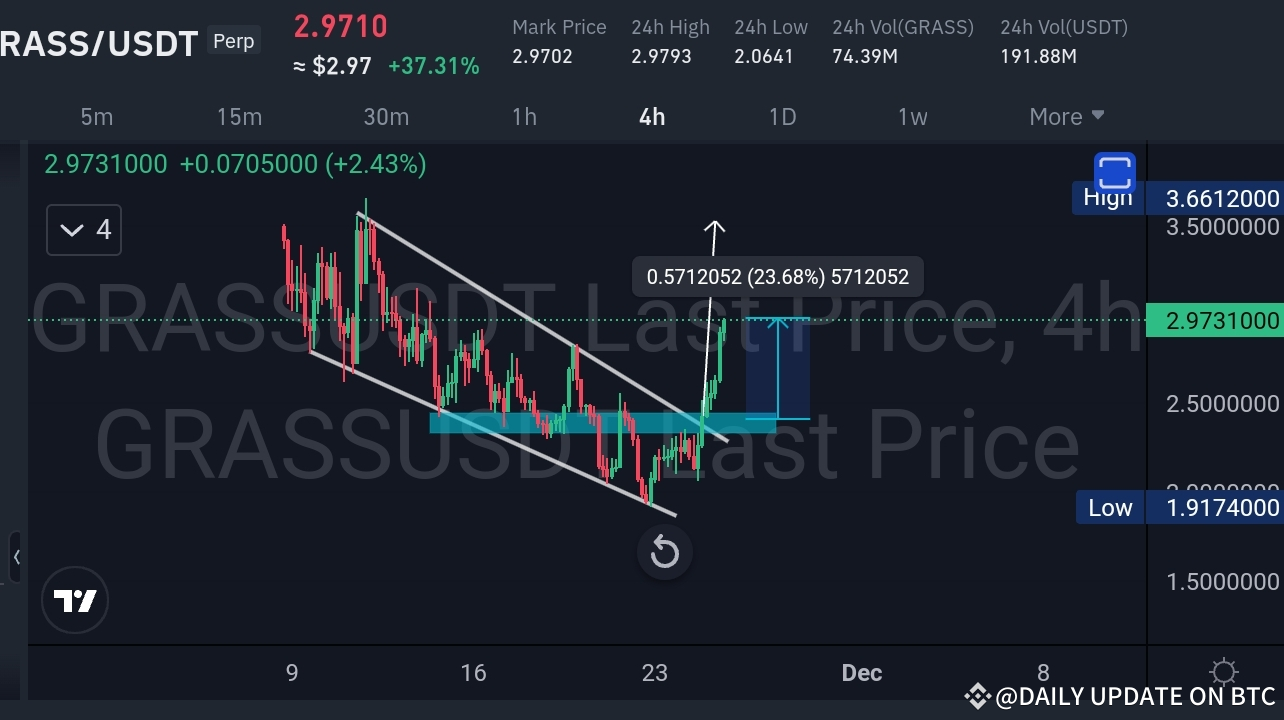The image size is (1284, 720).
Task: Switch to the 1D timeframe
Action: 782,117
